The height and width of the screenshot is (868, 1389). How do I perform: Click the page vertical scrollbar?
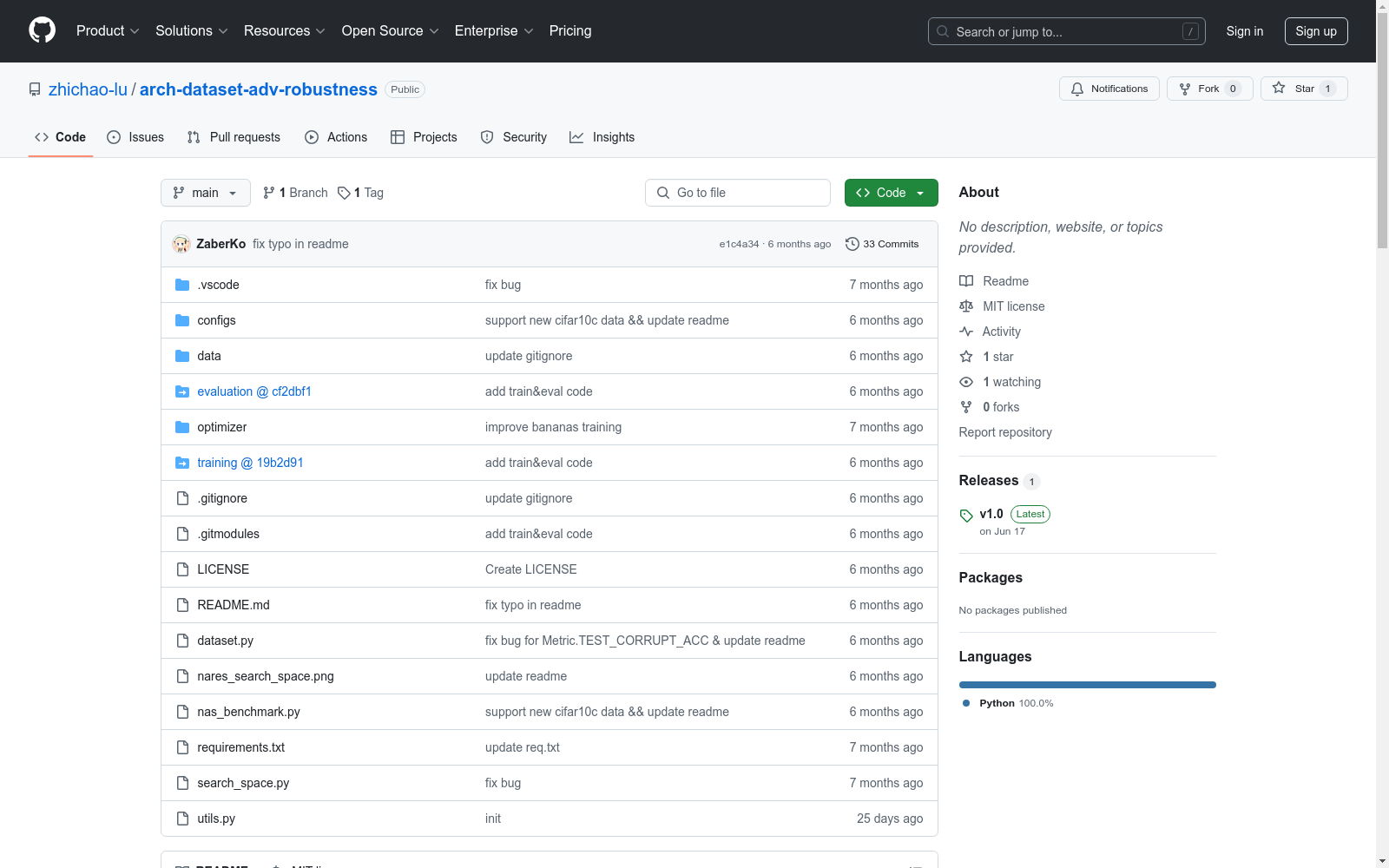1382,434
